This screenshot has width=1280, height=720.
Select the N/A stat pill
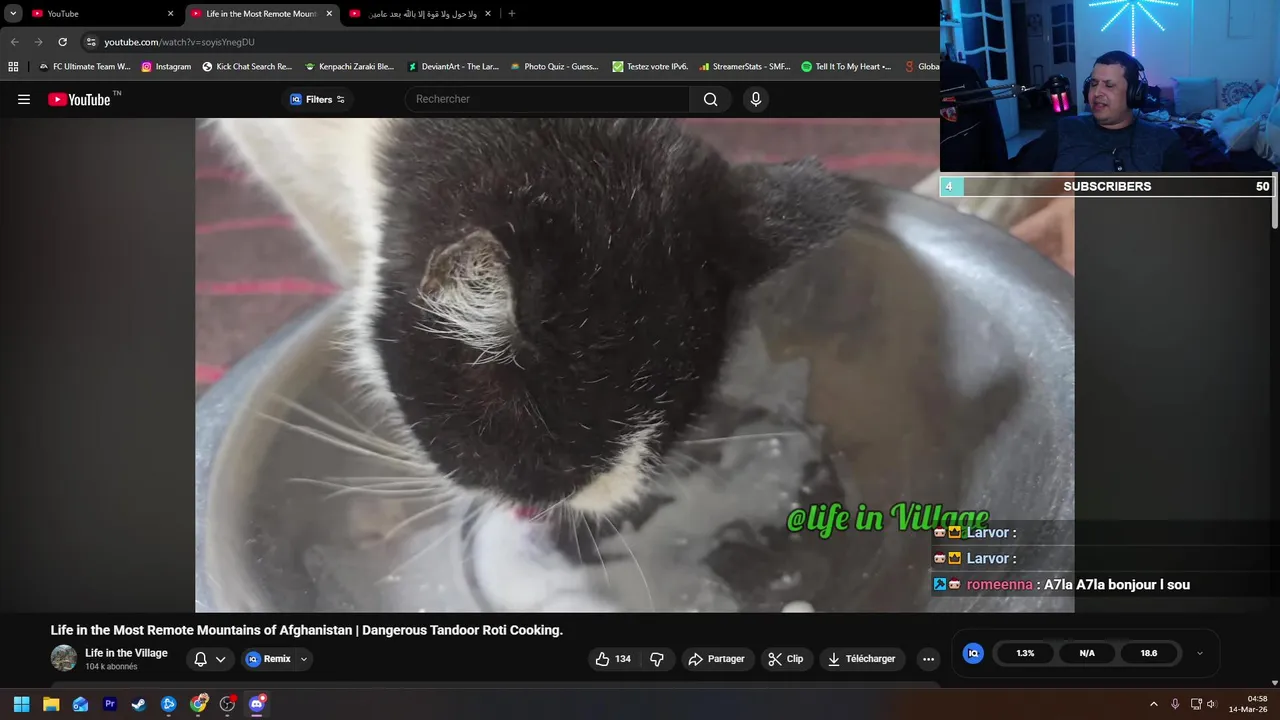pos(1087,653)
